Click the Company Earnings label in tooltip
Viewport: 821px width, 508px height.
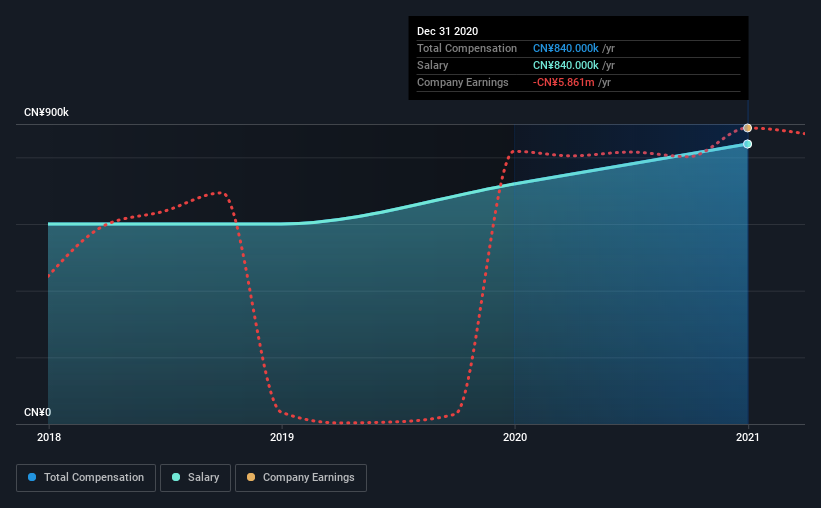coord(462,82)
